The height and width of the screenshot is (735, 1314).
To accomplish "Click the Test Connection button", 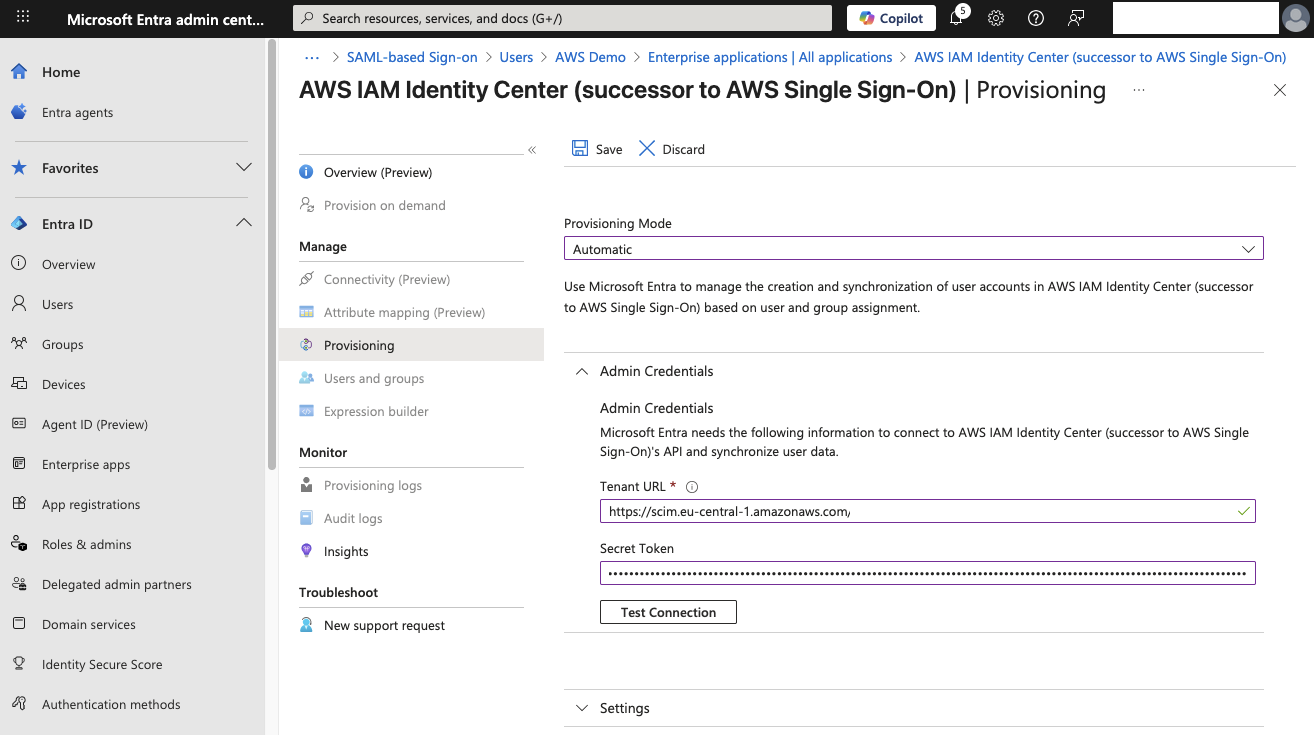I will [667, 611].
